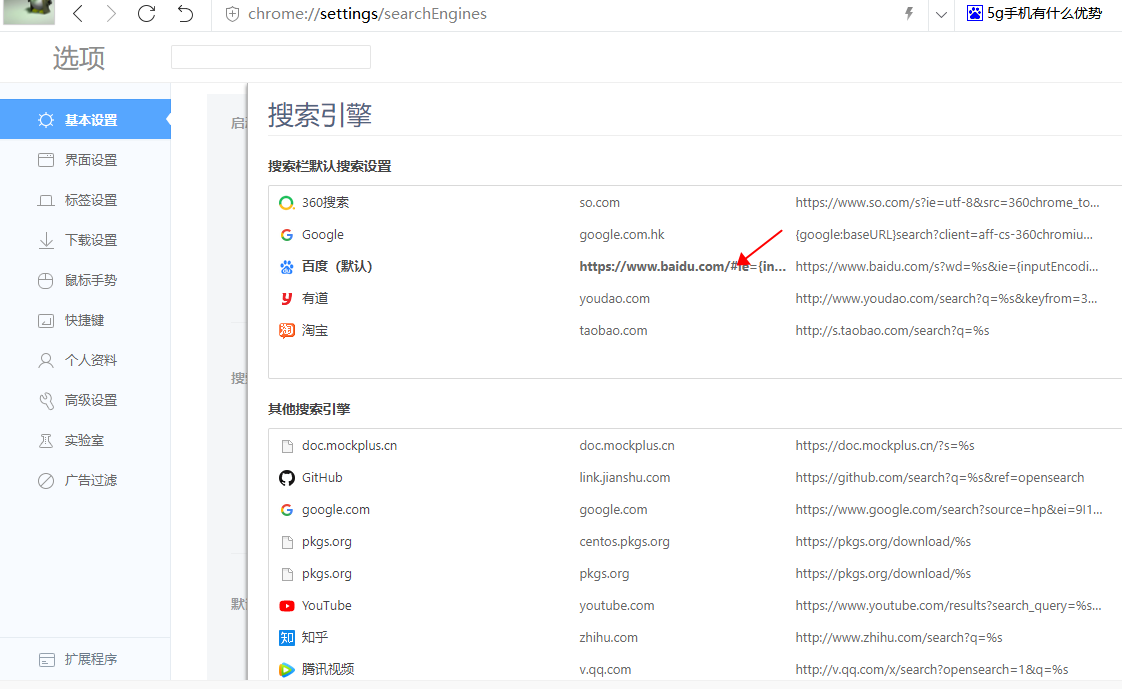The width and height of the screenshot is (1122, 689).
Task: Click the address bar URL text
Action: (x=367, y=14)
